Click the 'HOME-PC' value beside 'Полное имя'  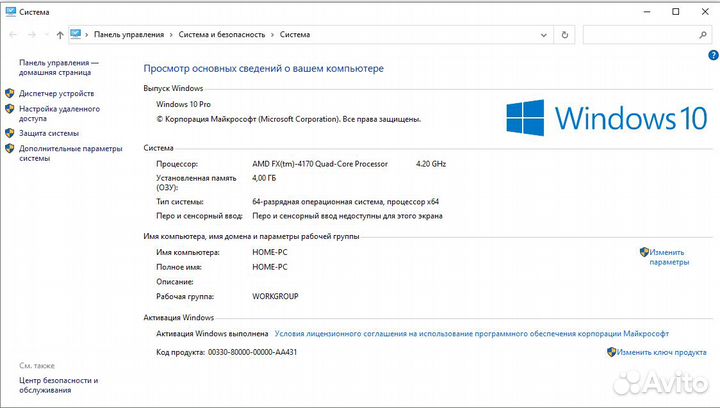coord(270,267)
